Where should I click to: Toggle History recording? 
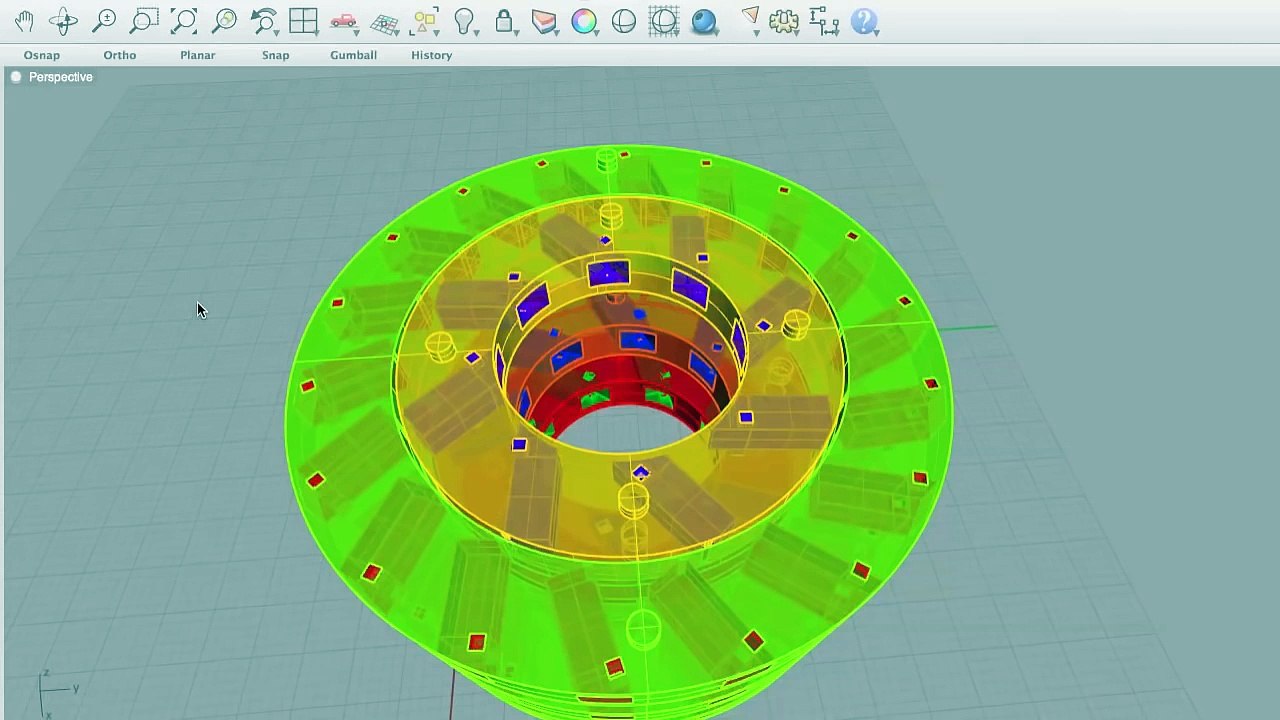point(432,55)
